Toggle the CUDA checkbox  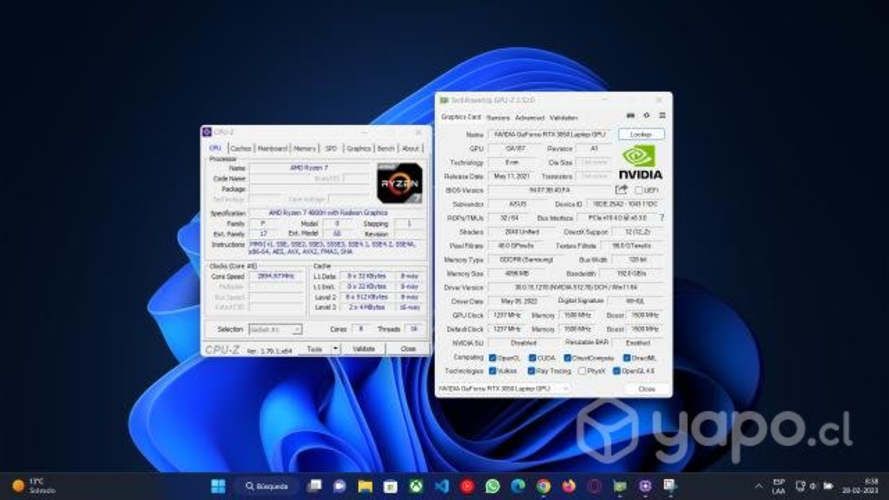(532, 358)
